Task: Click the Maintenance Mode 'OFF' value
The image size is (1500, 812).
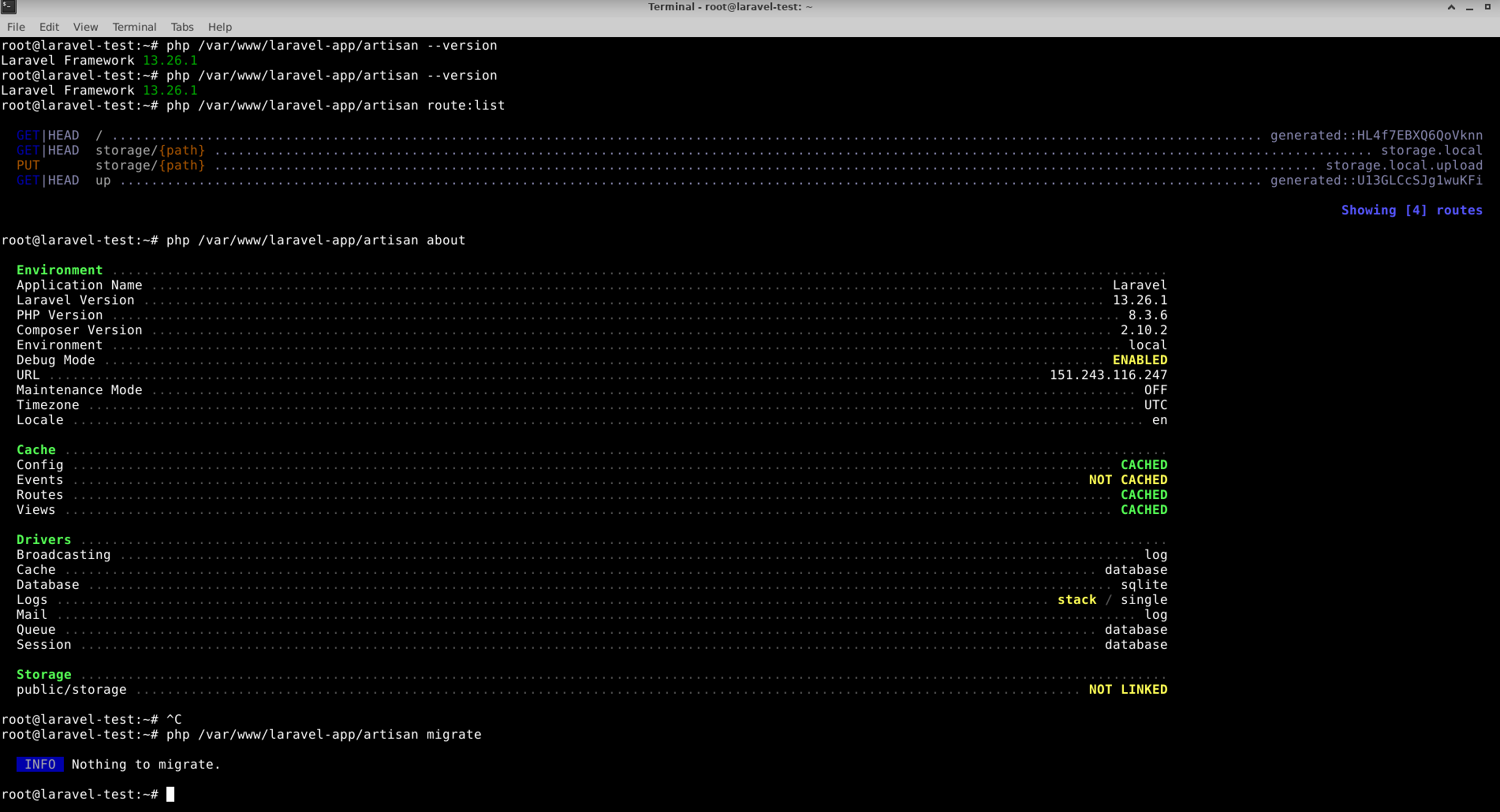Action: click(1155, 390)
